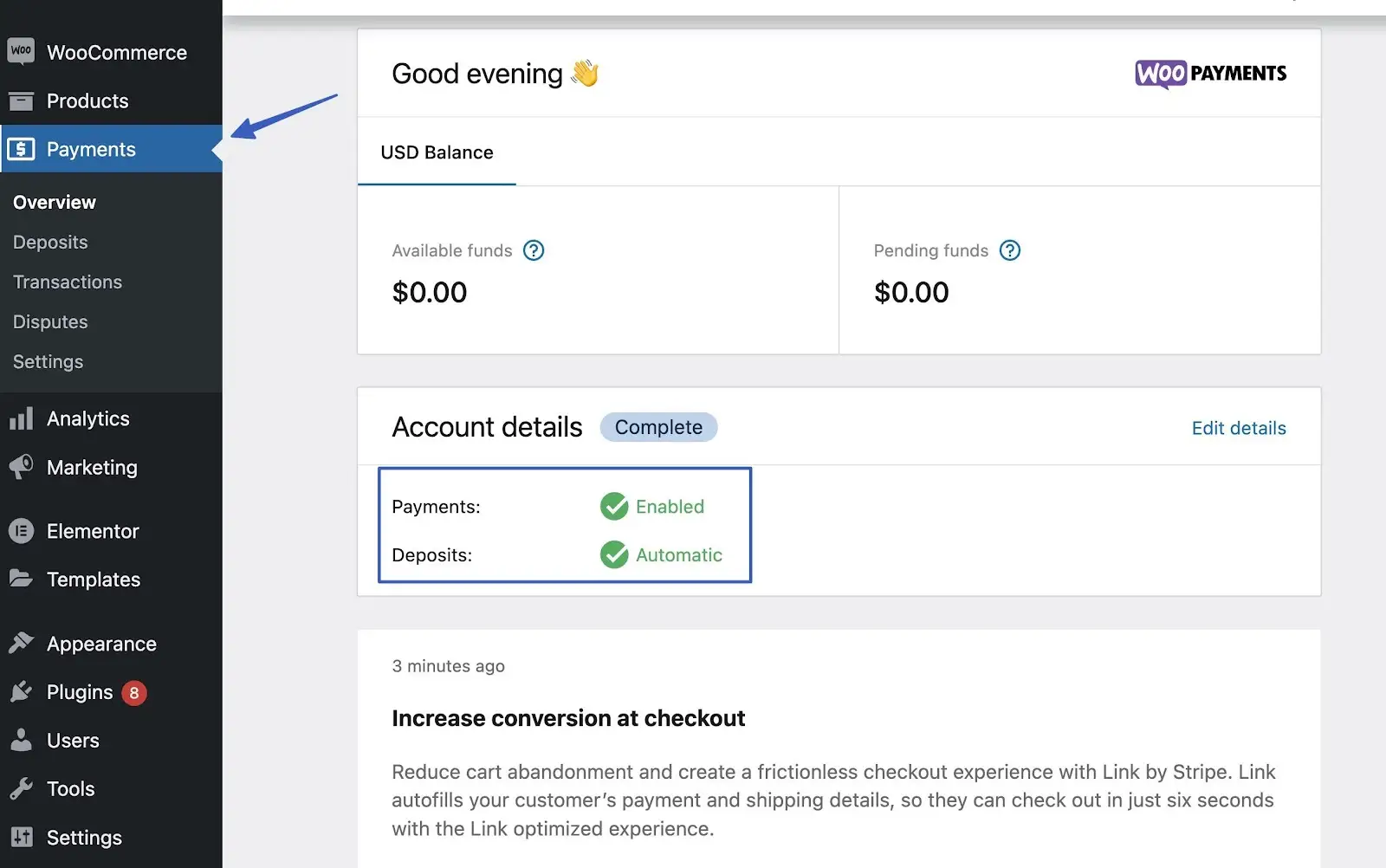
Task: Open the Disputes page under Payments
Action: pos(49,321)
